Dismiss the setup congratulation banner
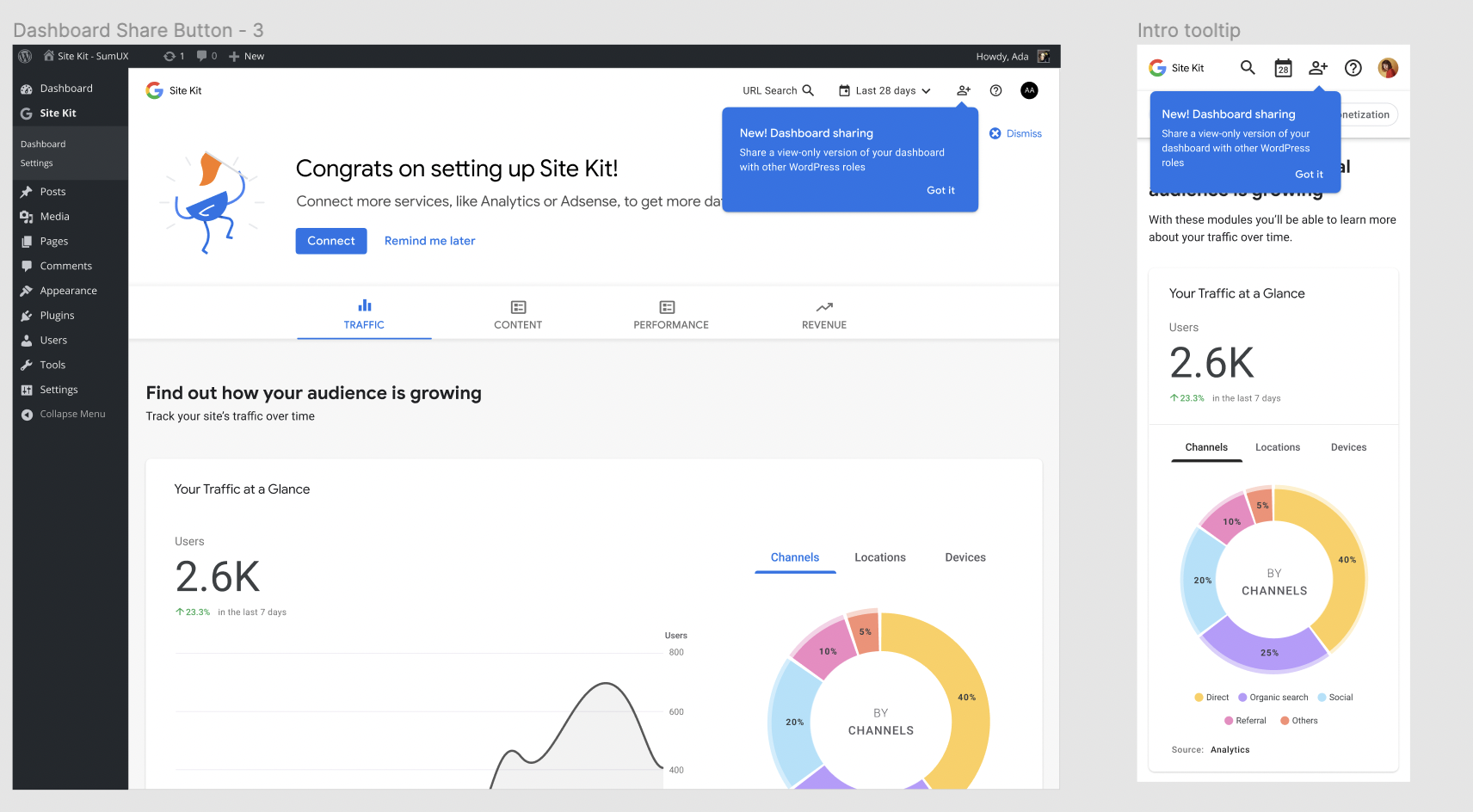 [x=1015, y=133]
